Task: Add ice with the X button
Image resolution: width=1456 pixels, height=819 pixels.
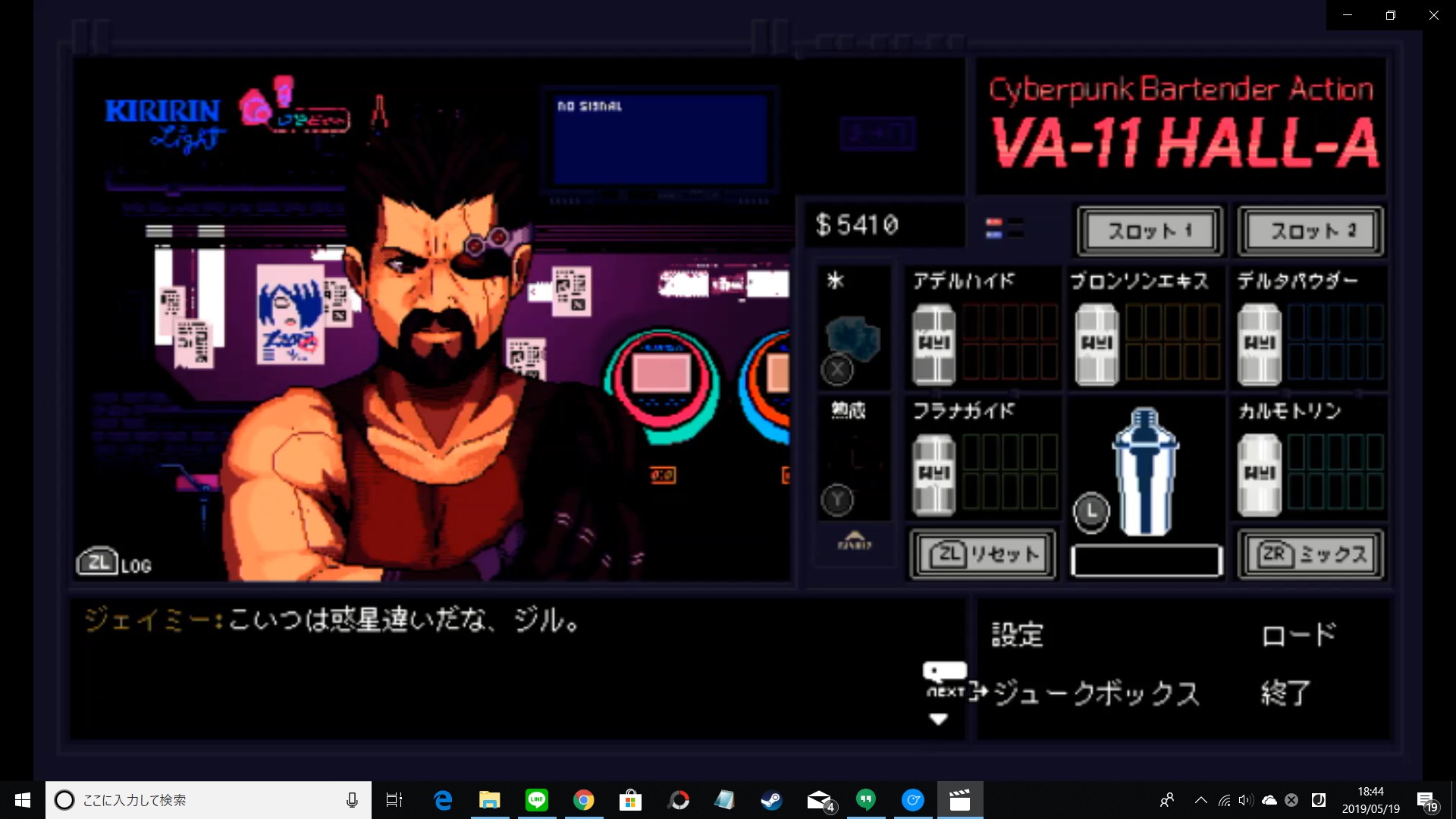Action: pyautogui.click(x=837, y=370)
